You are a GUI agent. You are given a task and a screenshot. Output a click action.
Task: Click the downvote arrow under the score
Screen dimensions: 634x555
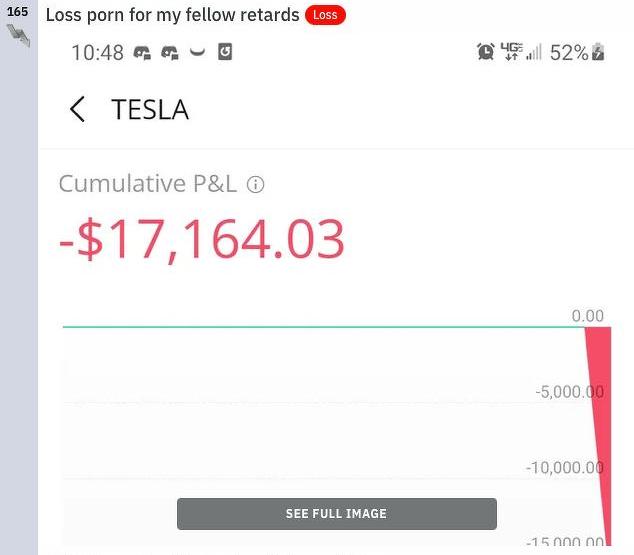(x=18, y=36)
